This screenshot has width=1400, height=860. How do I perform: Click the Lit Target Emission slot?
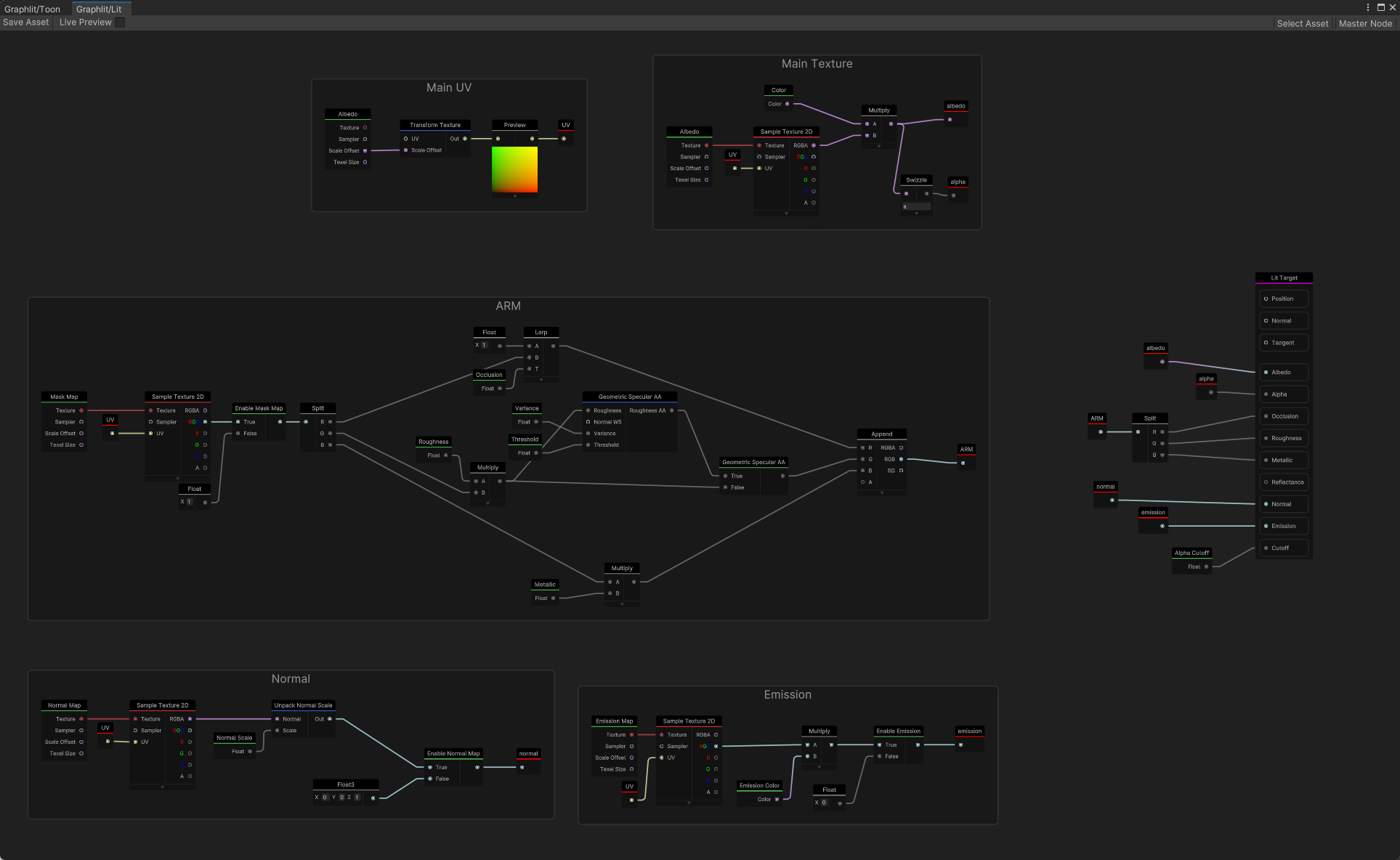point(1284,526)
